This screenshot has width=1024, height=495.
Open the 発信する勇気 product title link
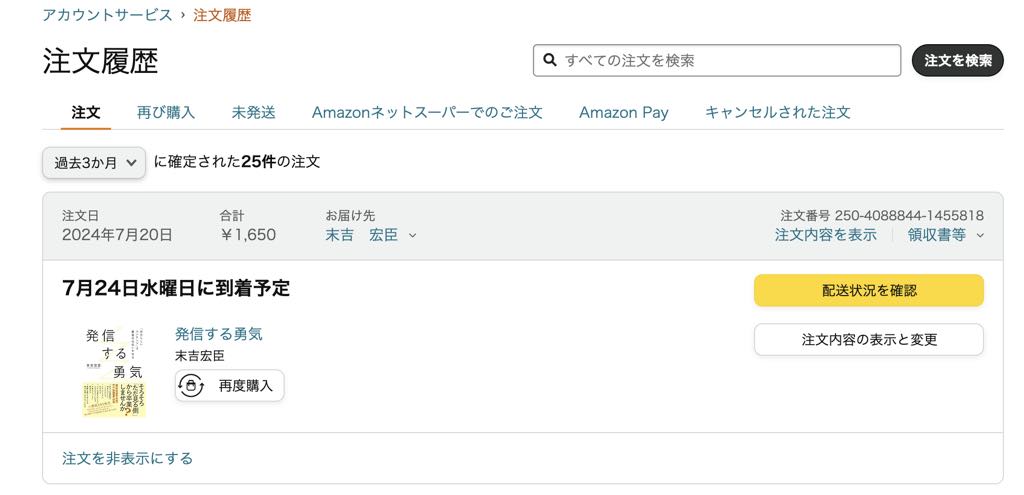pyautogui.click(x=219, y=334)
